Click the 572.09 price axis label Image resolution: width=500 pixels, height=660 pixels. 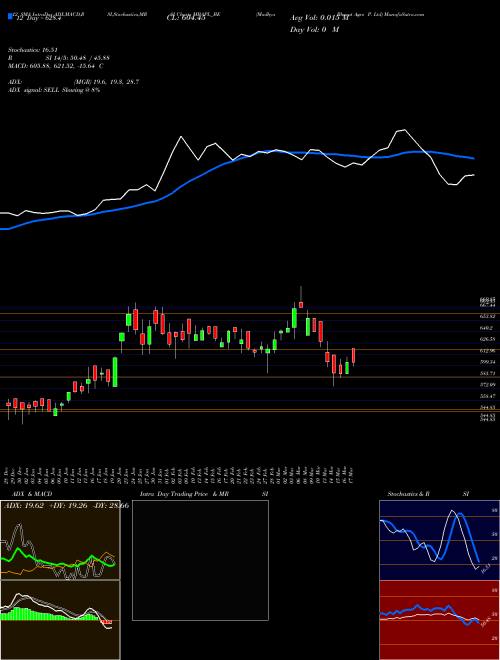pyautogui.click(x=487, y=384)
